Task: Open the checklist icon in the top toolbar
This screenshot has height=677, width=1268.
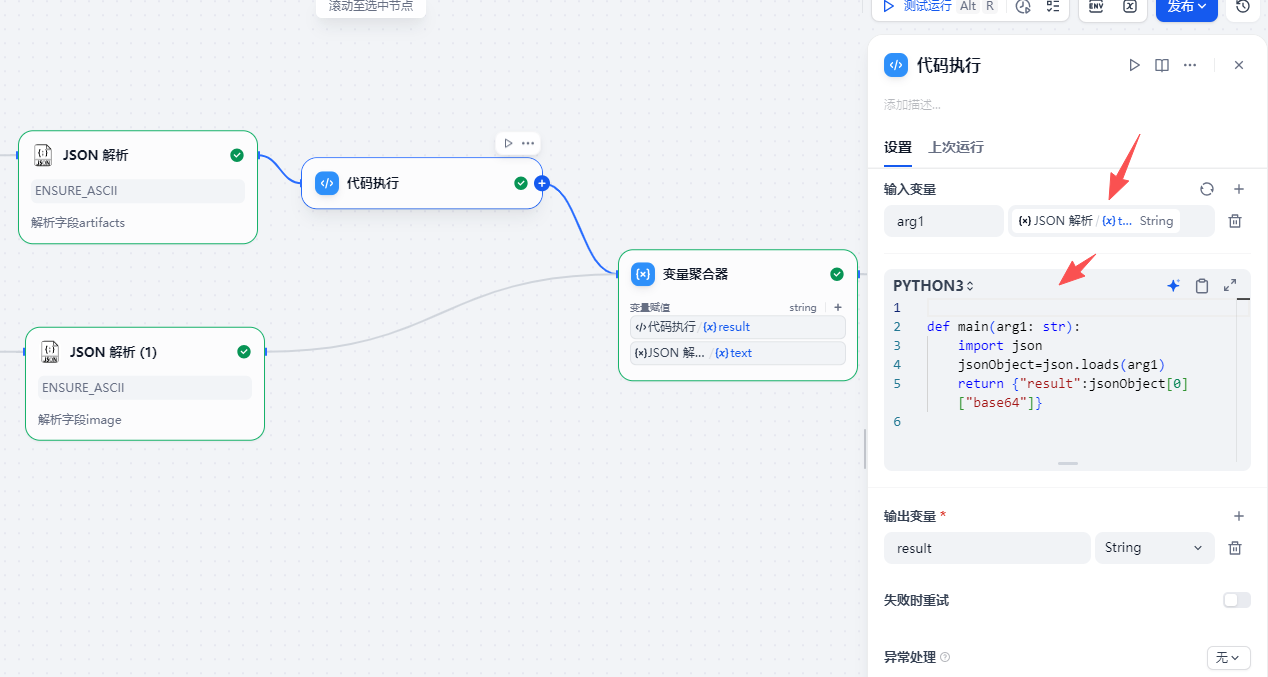Action: [x=1052, y=6]
